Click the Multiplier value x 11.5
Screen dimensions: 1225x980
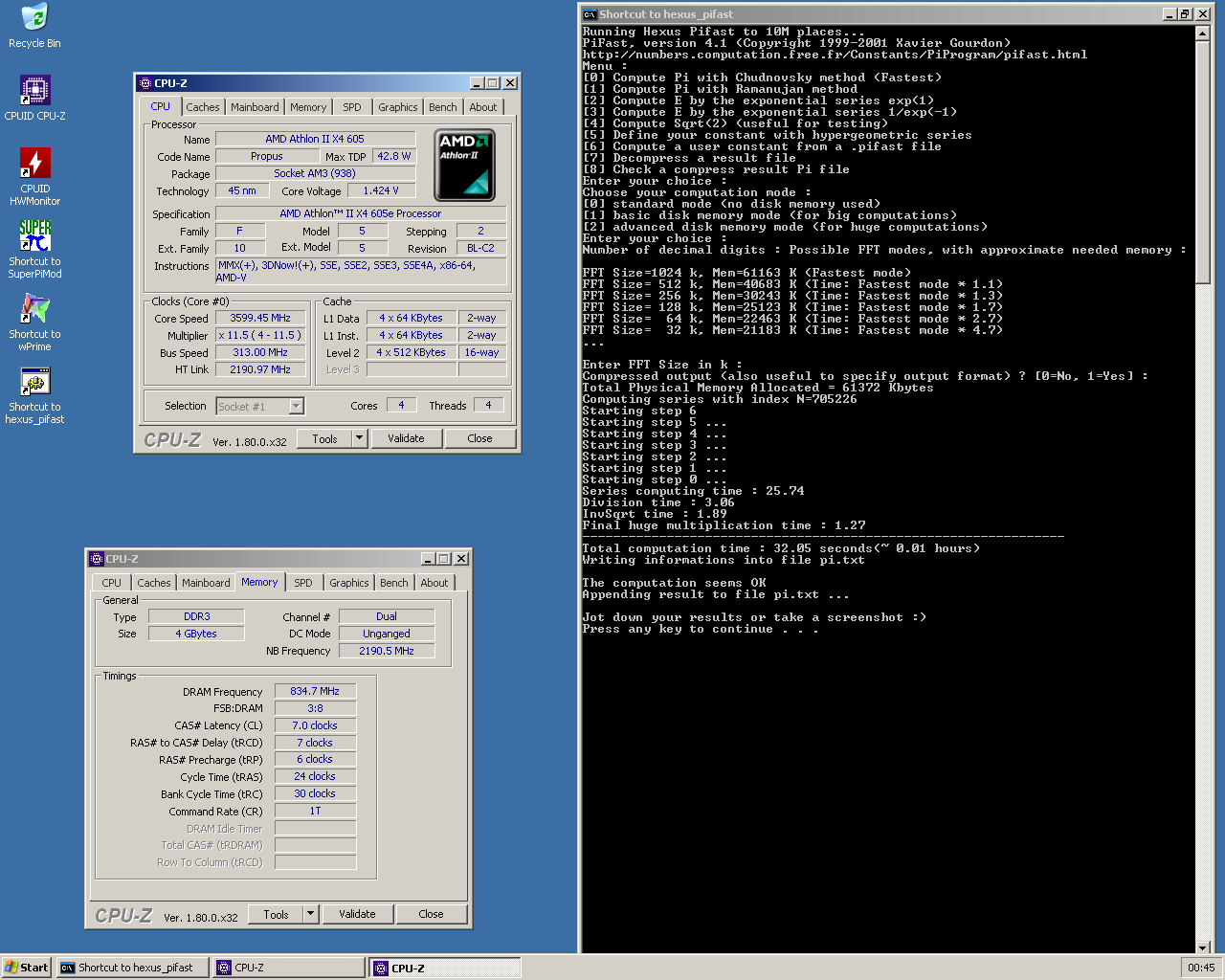pos(260,335)
